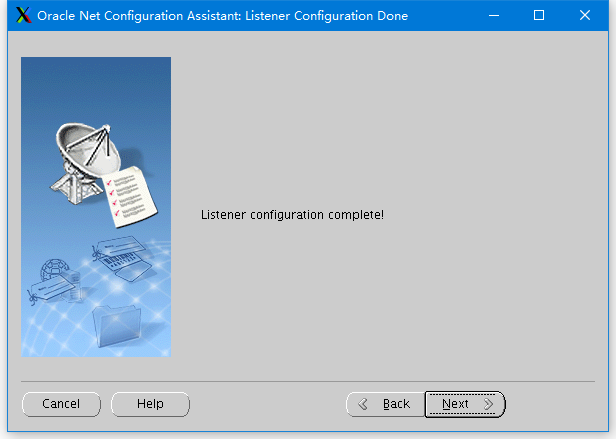The height and width of the screenshot is (439, 616).
Task: Click the X application icon in title bar
Action: (24, 15)
